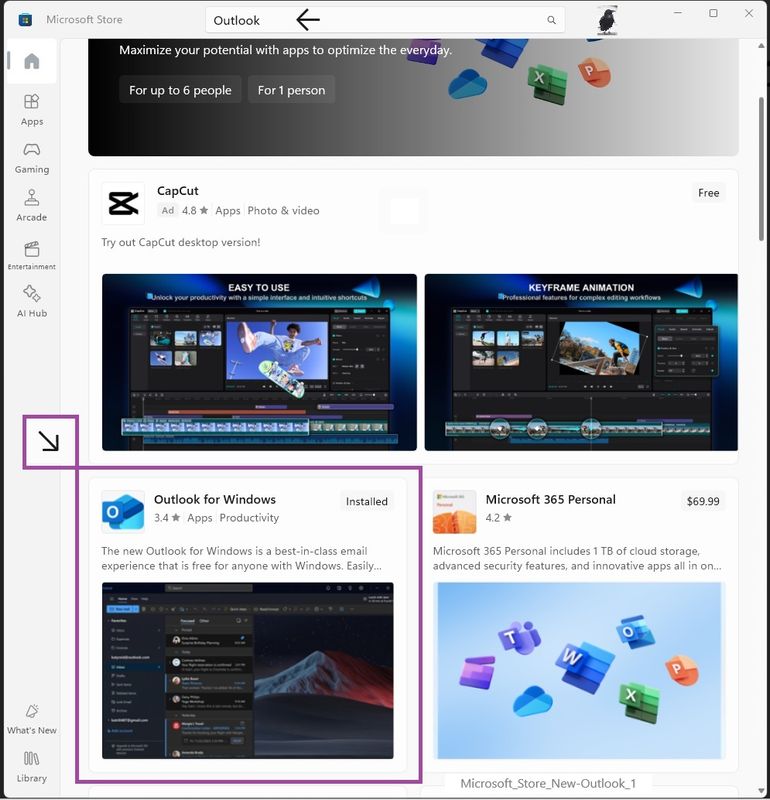This screenshot has width=770, height=800.
Task: Open the Entertainment section
Action: click(32, 254)
